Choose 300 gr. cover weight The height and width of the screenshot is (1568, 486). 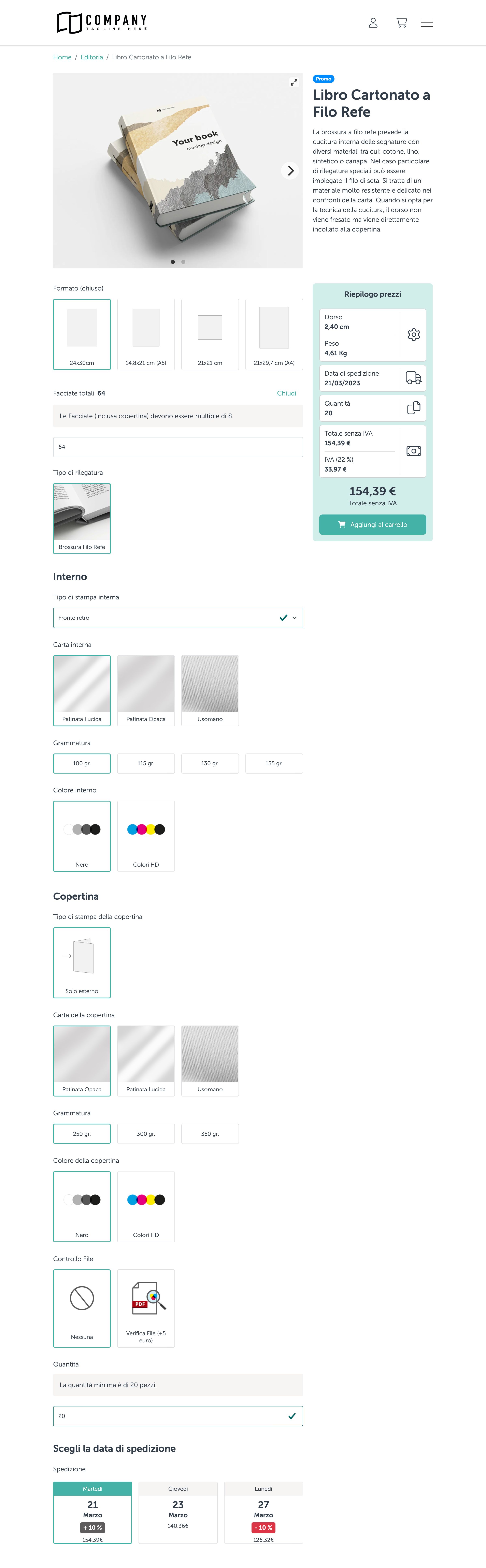[x=146, y=1134]
